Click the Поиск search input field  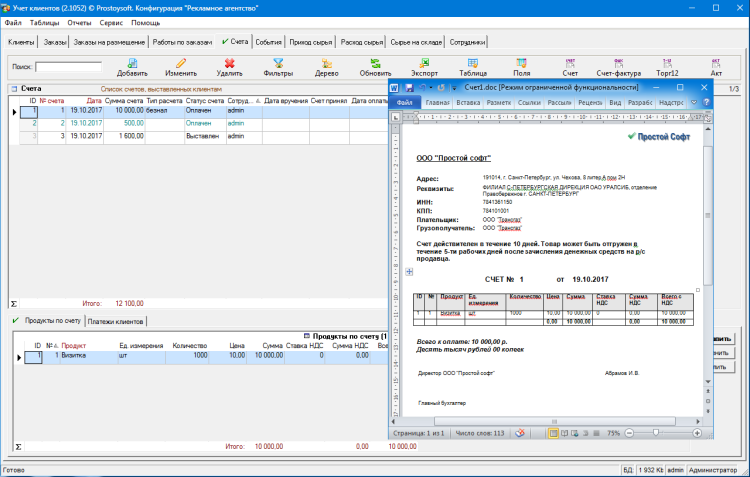tap(68, 67)
